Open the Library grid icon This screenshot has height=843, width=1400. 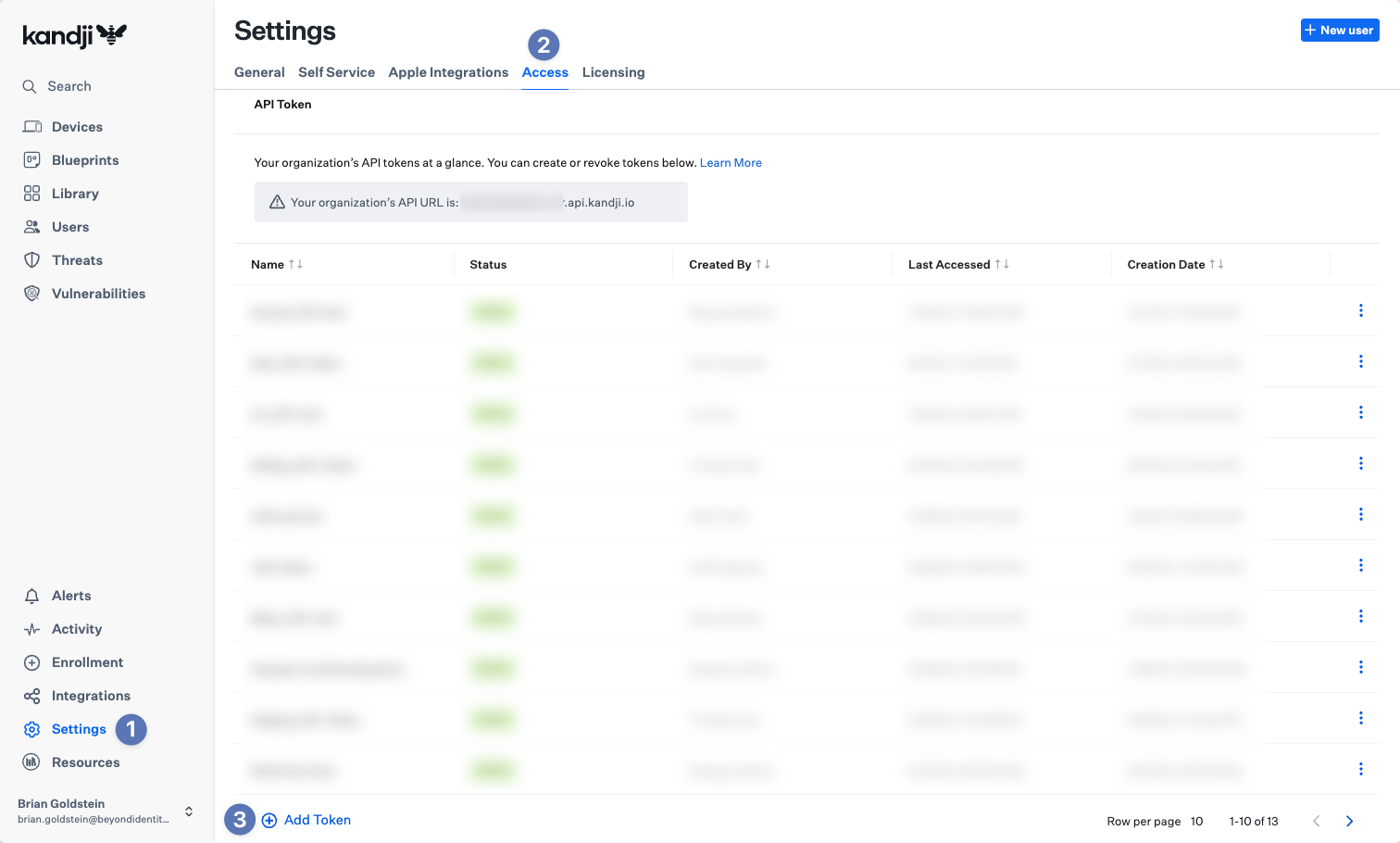tap(32, 194)
